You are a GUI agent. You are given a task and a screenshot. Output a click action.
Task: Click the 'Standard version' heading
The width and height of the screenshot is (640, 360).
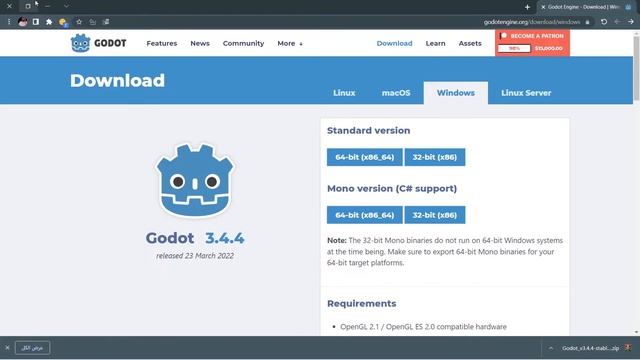click(368, 131)
